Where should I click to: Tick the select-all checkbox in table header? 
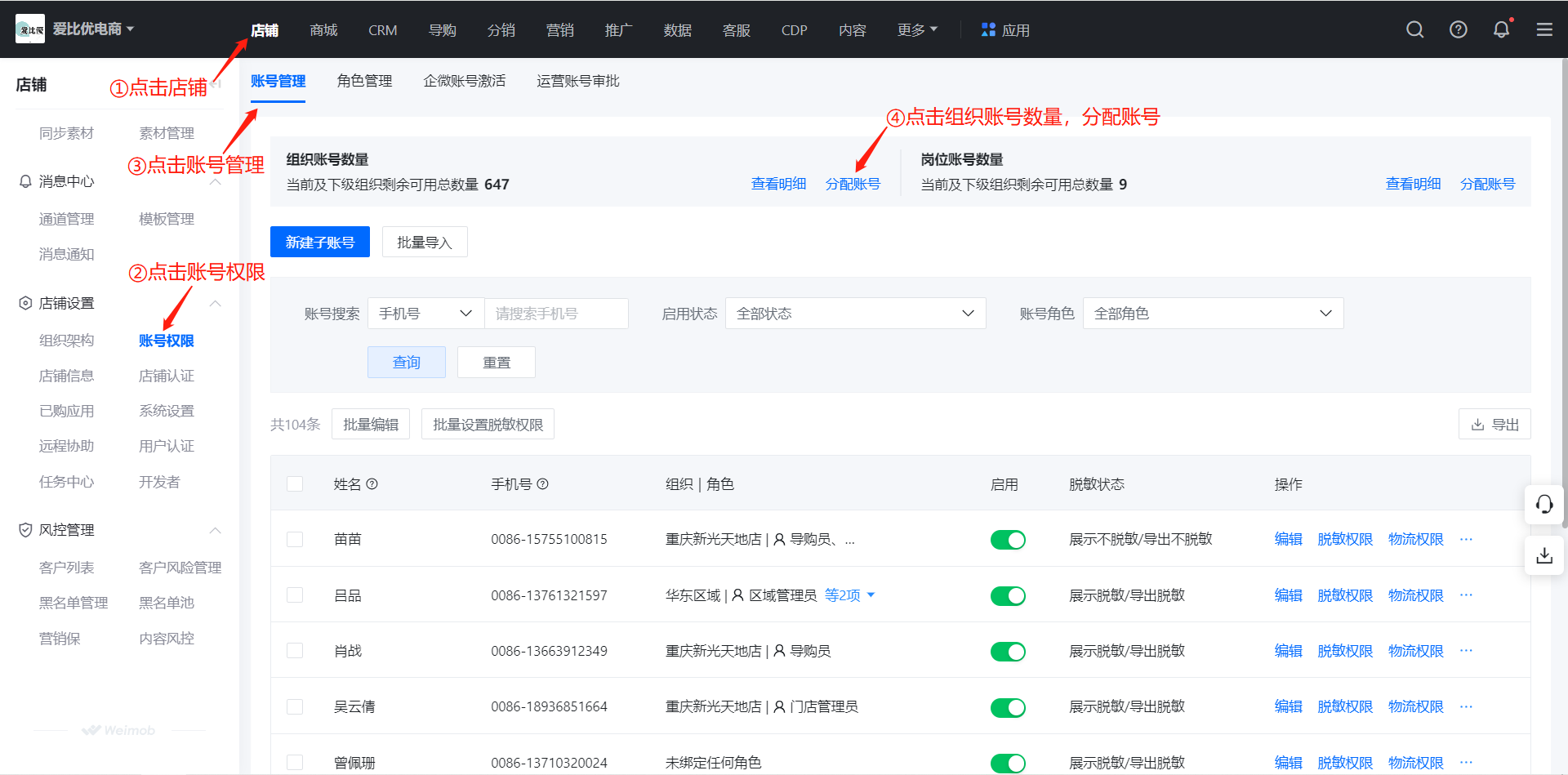295,483
